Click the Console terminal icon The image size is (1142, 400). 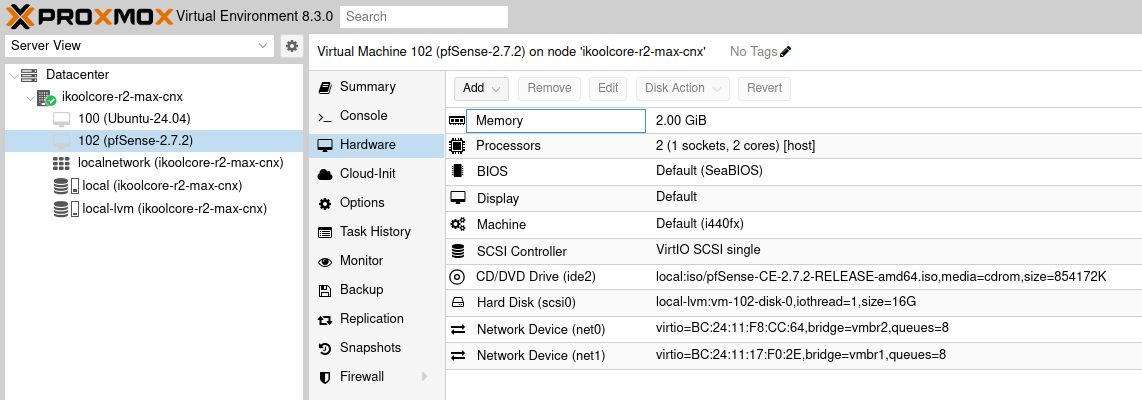pos(326,117)
